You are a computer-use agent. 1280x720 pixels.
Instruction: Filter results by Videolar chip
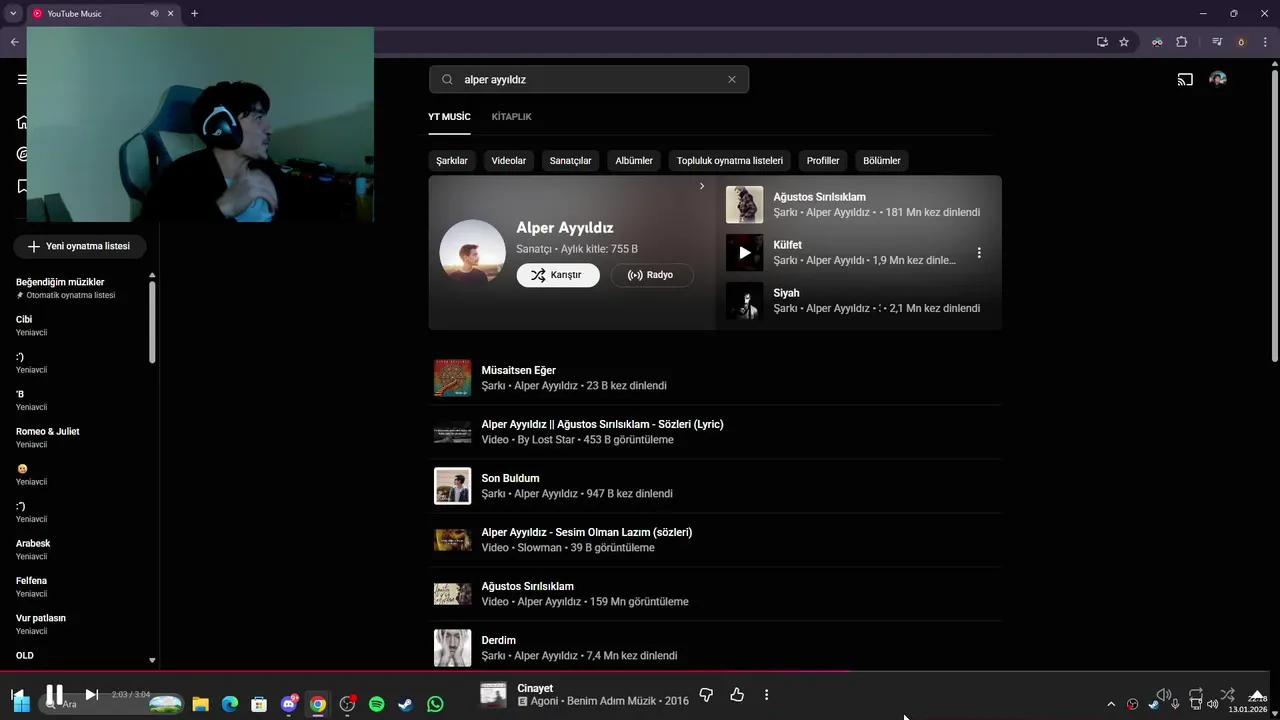click(x=508, y=160)
